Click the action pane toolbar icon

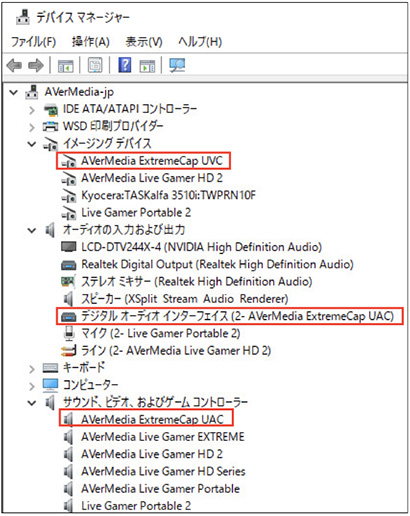coord(147,66)
